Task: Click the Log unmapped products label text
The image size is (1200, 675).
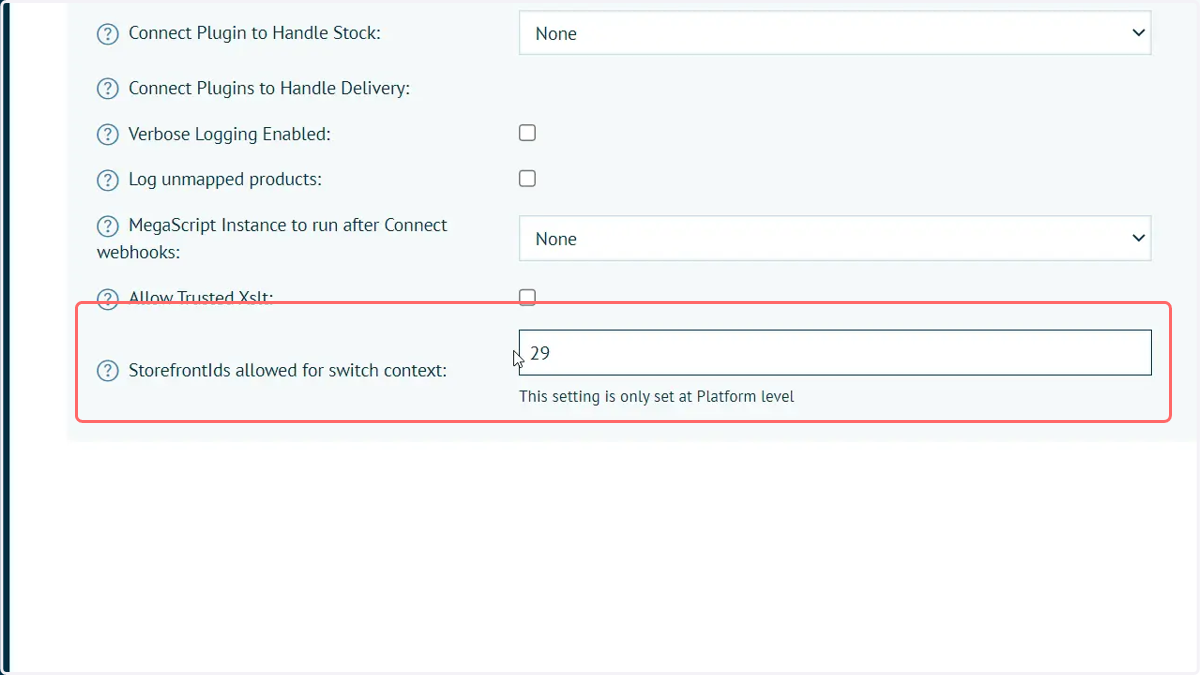Action: tap(225, 180)
